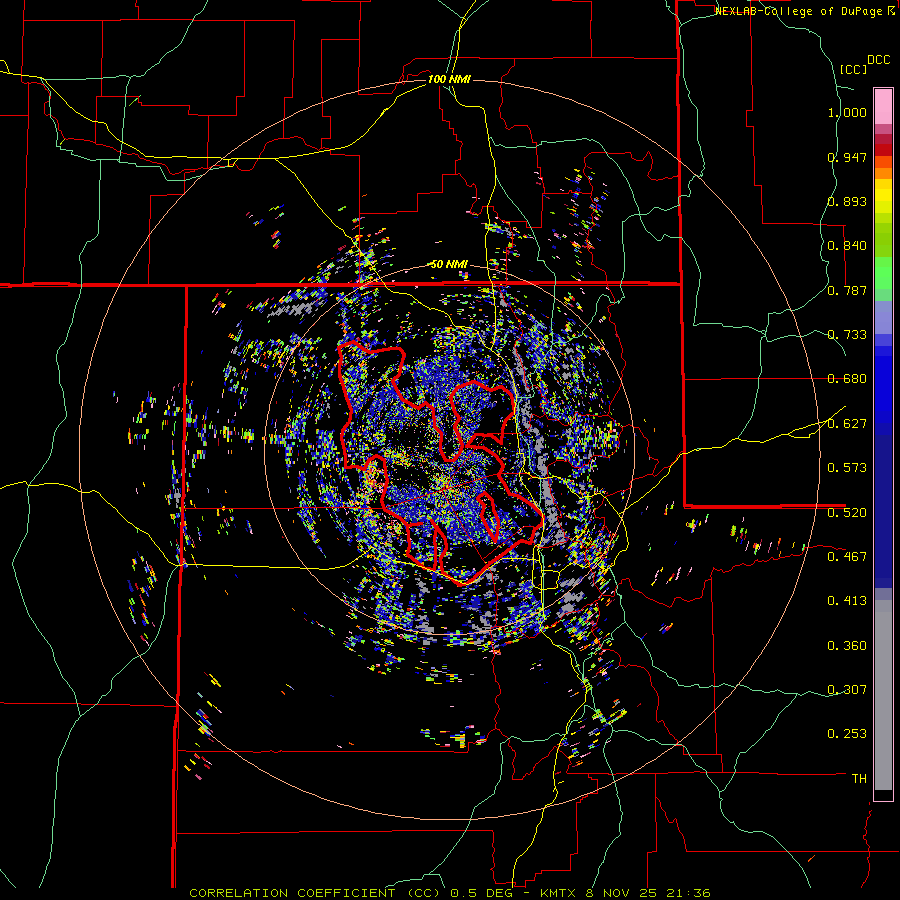Image resolution: width=900 pixels, height=900 pixels.
Task: Click the 0.627 legend value
Action: pos(847,424)
